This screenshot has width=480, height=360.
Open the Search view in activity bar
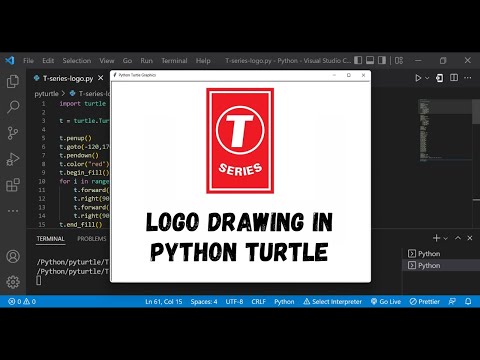(13, 107)
